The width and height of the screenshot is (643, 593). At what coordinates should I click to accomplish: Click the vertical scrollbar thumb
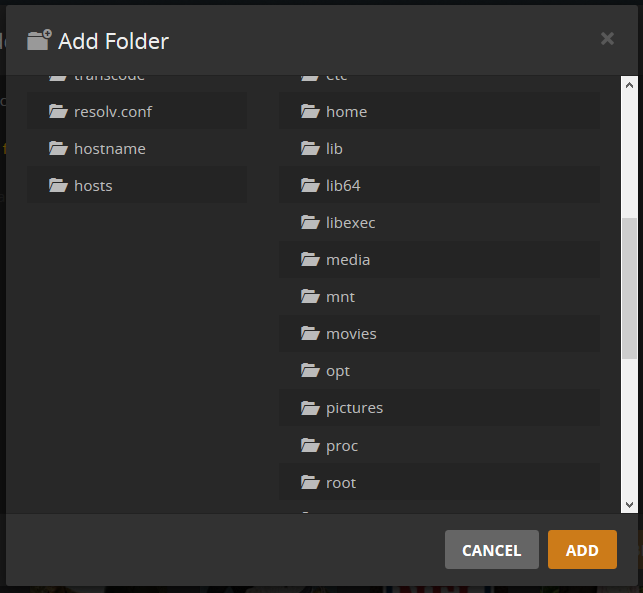tap(629, 288)
